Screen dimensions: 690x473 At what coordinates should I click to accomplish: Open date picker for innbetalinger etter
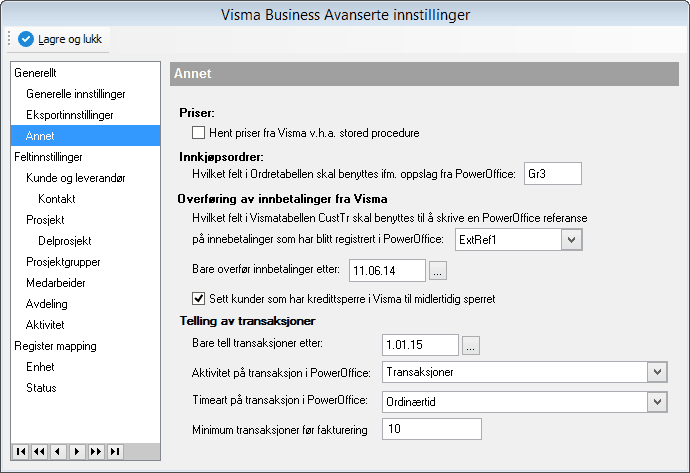pos(437,271)
